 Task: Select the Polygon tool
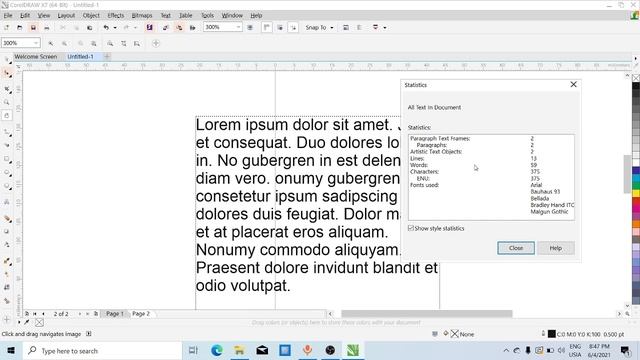7,186
